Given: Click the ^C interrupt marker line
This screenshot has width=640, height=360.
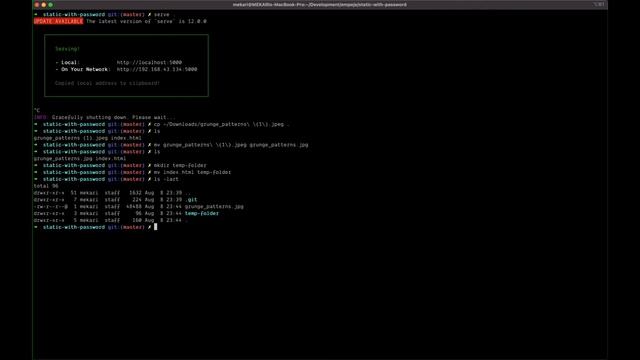Looking at the screenshot, I should (x=37, y=110).
